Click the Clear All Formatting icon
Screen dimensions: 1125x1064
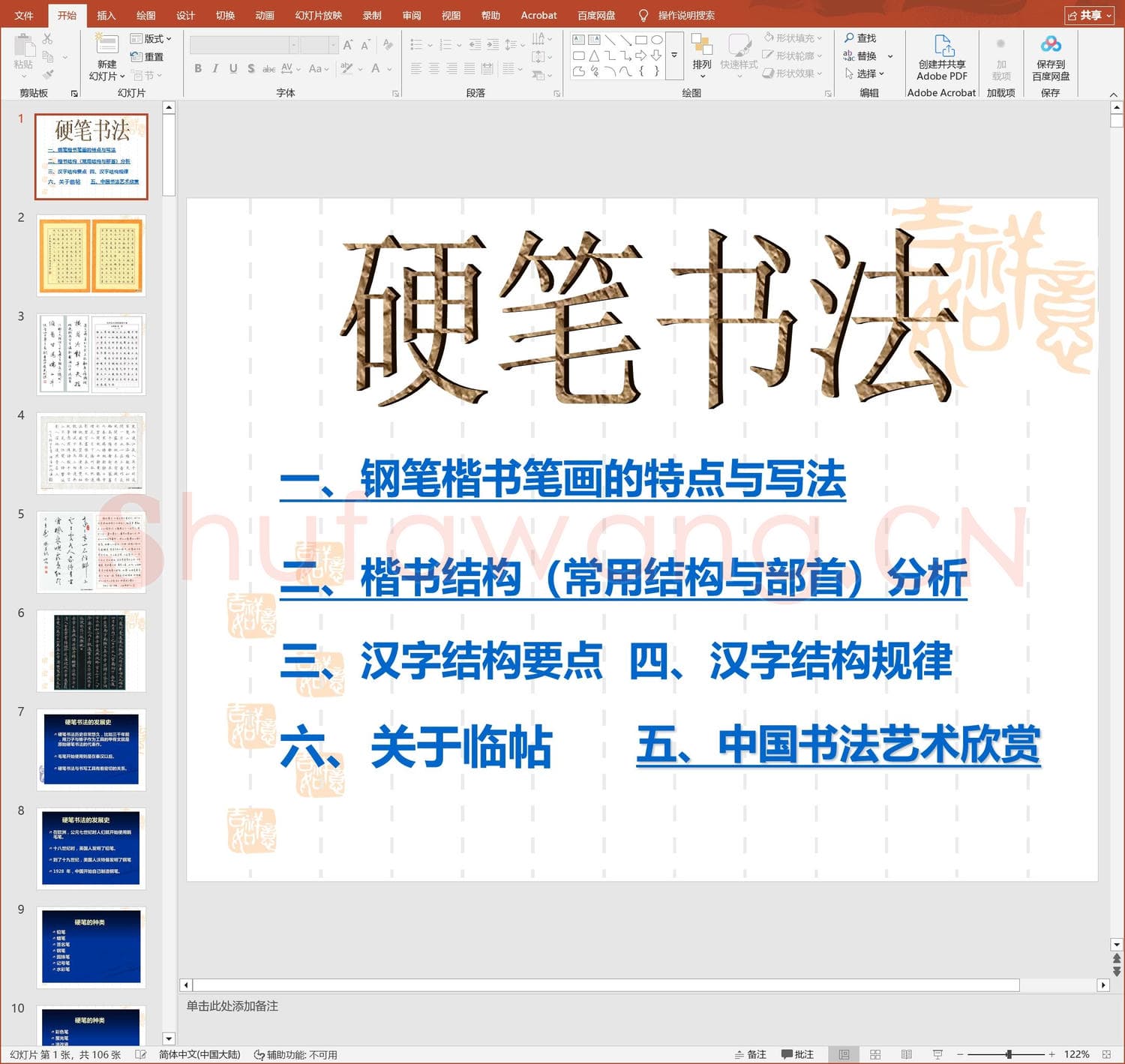pos(388,45)
